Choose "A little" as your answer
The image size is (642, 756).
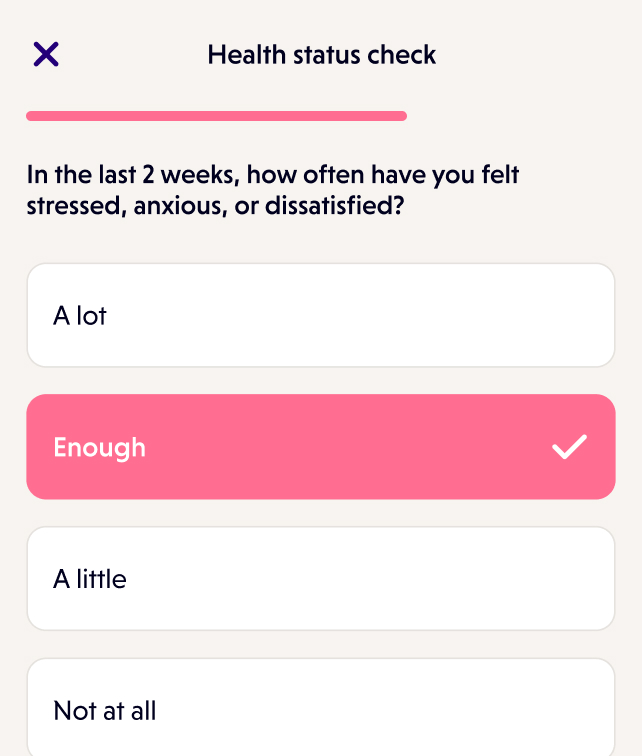[320, 579]
